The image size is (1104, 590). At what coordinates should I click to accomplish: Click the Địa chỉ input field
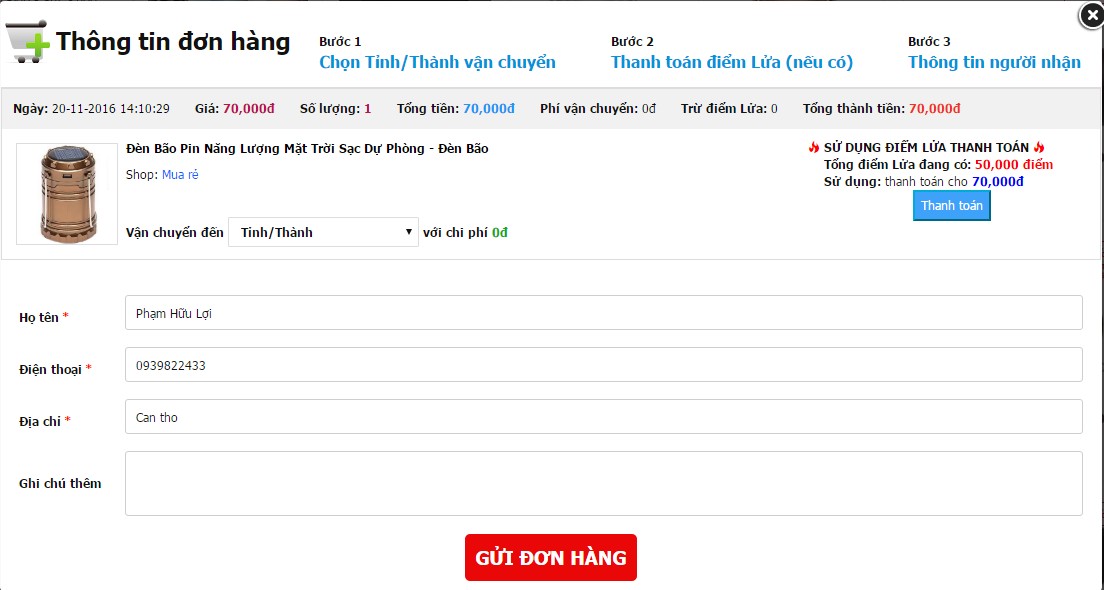(x=603, y=417)
